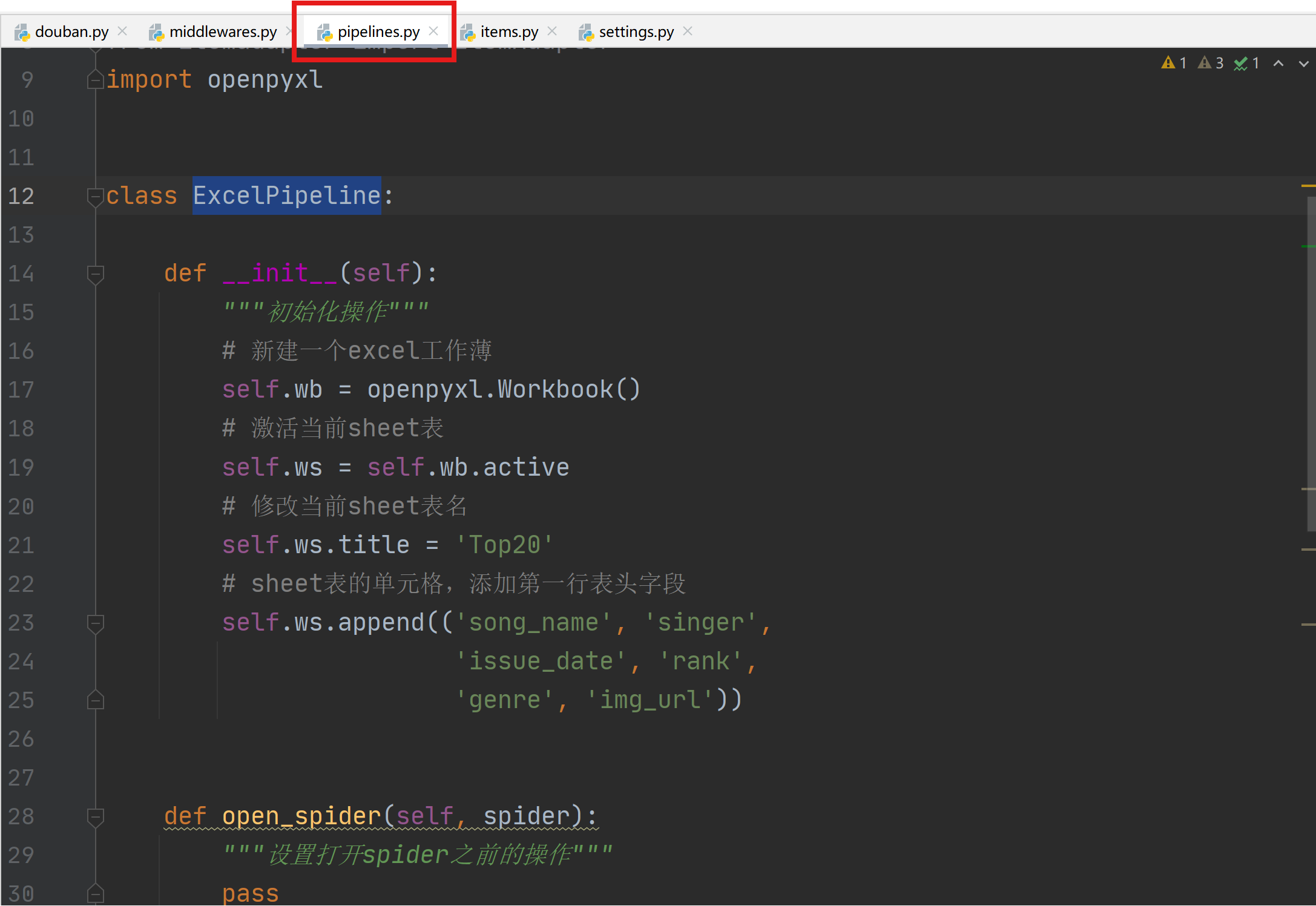Click the highlighted ExcelPipeline class name
1316x906 pixels.
click(286, 196)
